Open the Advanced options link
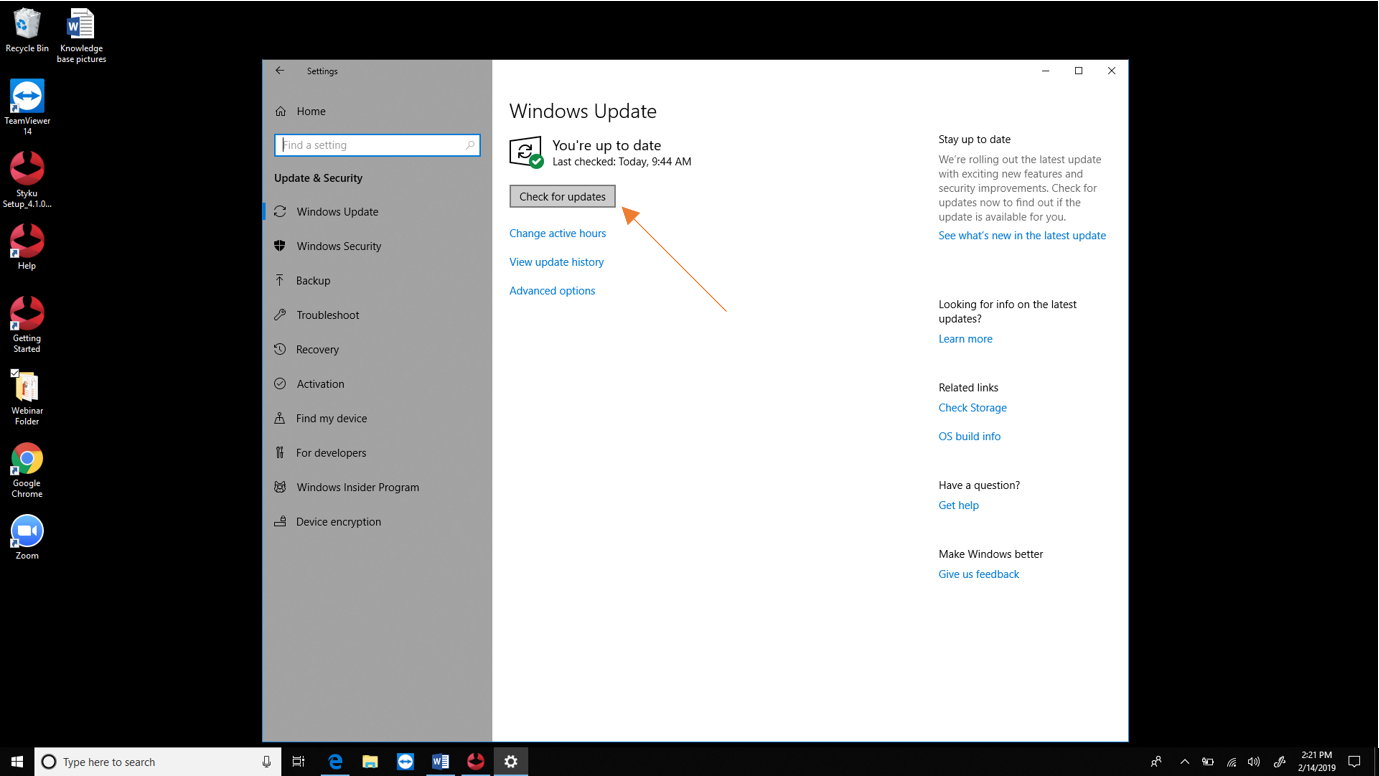 (x=552, y=291)
